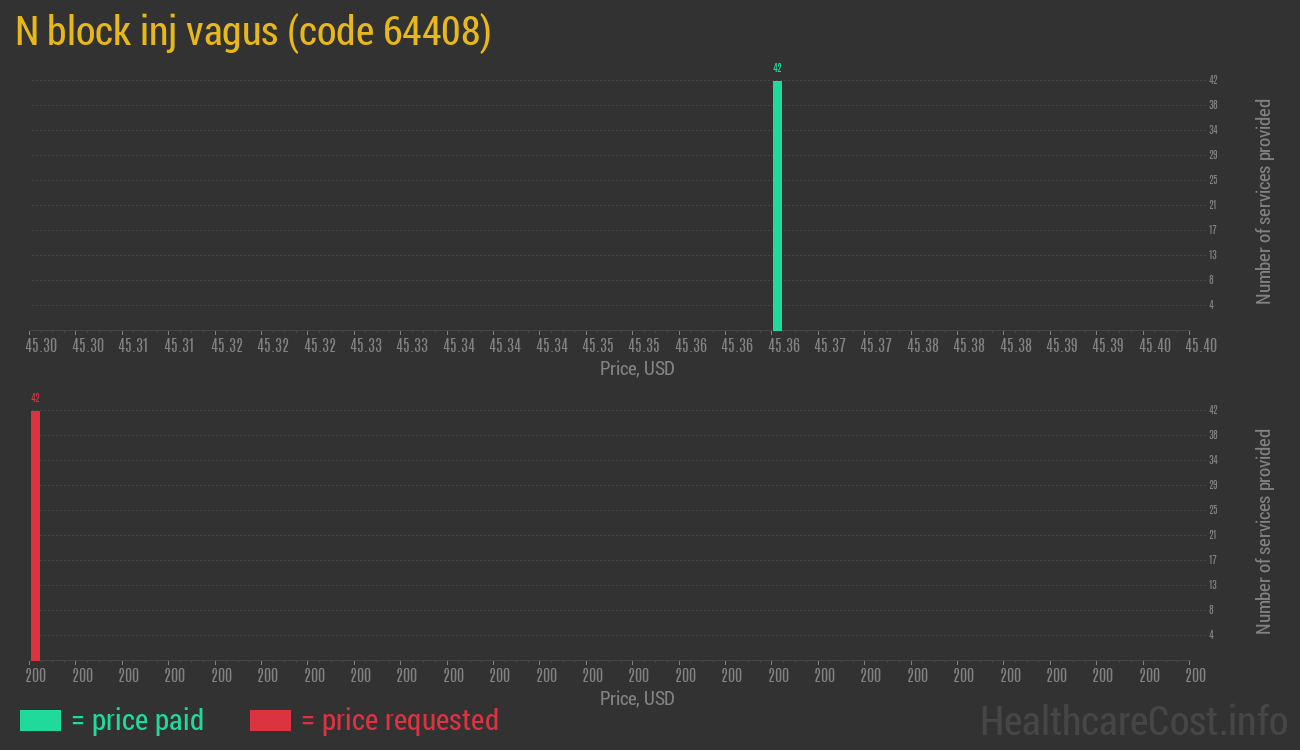Click the leftmost 45.30 x-axis tick label
1300x750 pixels.
click(41, 345)
